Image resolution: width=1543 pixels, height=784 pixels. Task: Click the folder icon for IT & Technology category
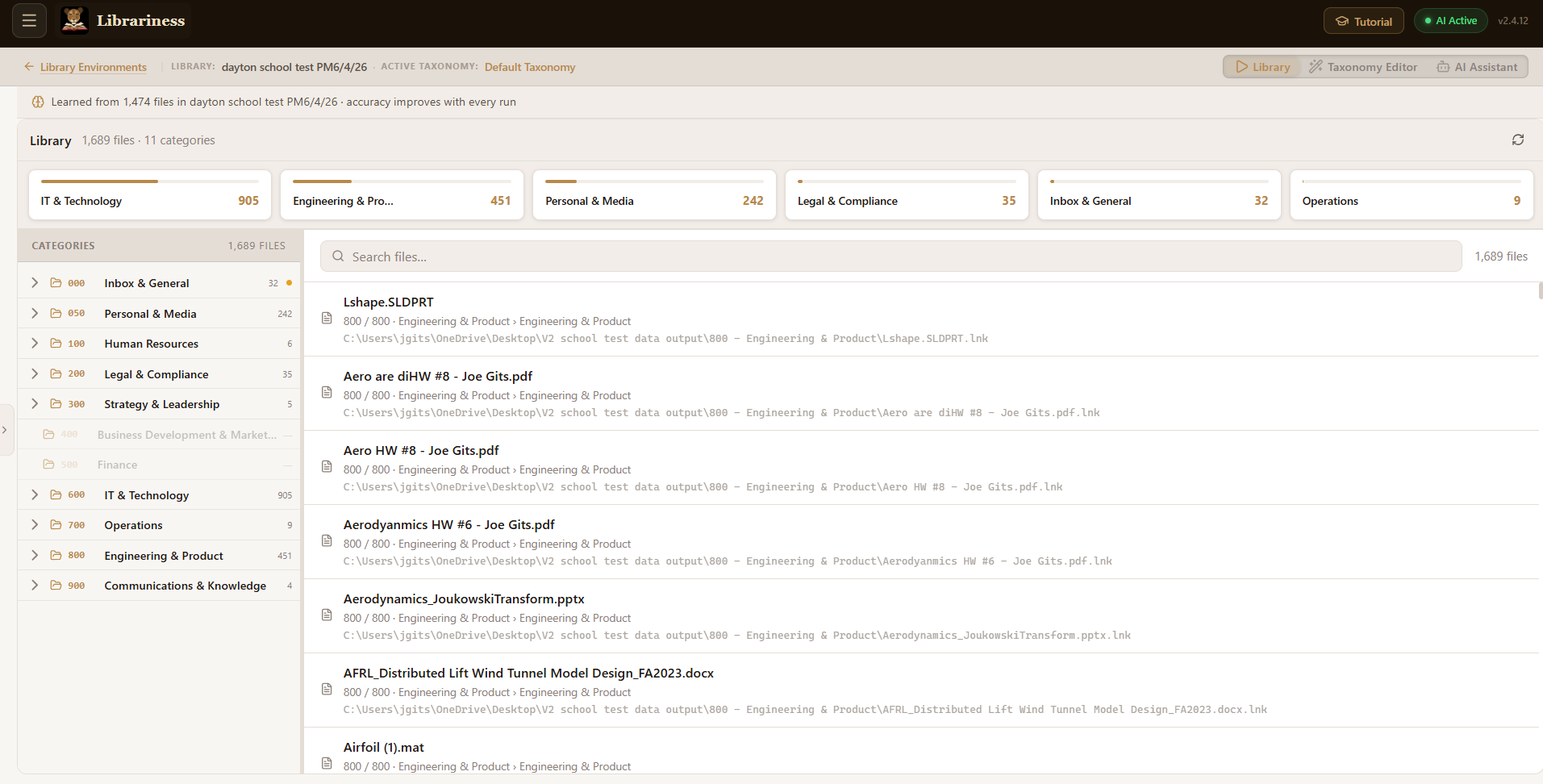[x=56, y=494]
